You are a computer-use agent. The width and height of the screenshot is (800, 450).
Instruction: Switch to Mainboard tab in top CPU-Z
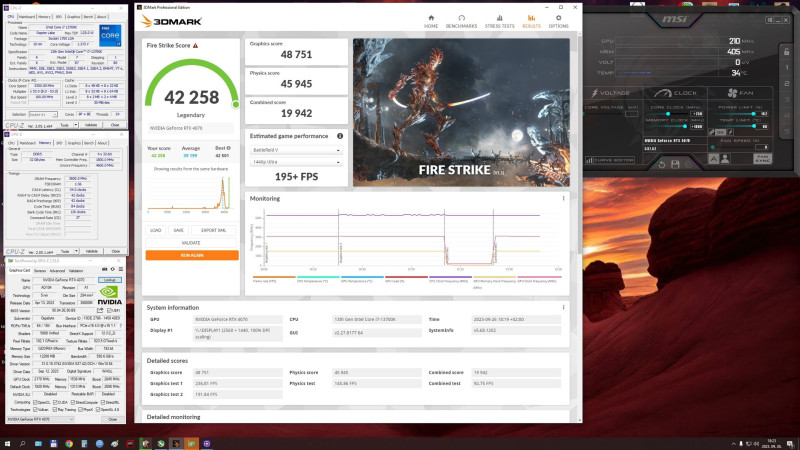[27, 17]
